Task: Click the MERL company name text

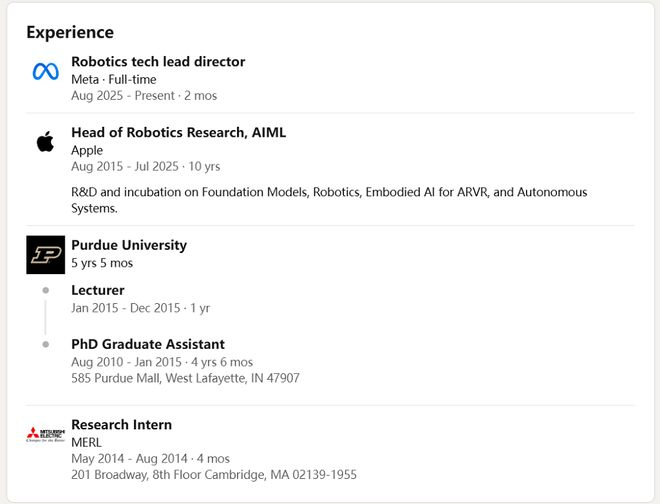Action: (x=87, y=442)
